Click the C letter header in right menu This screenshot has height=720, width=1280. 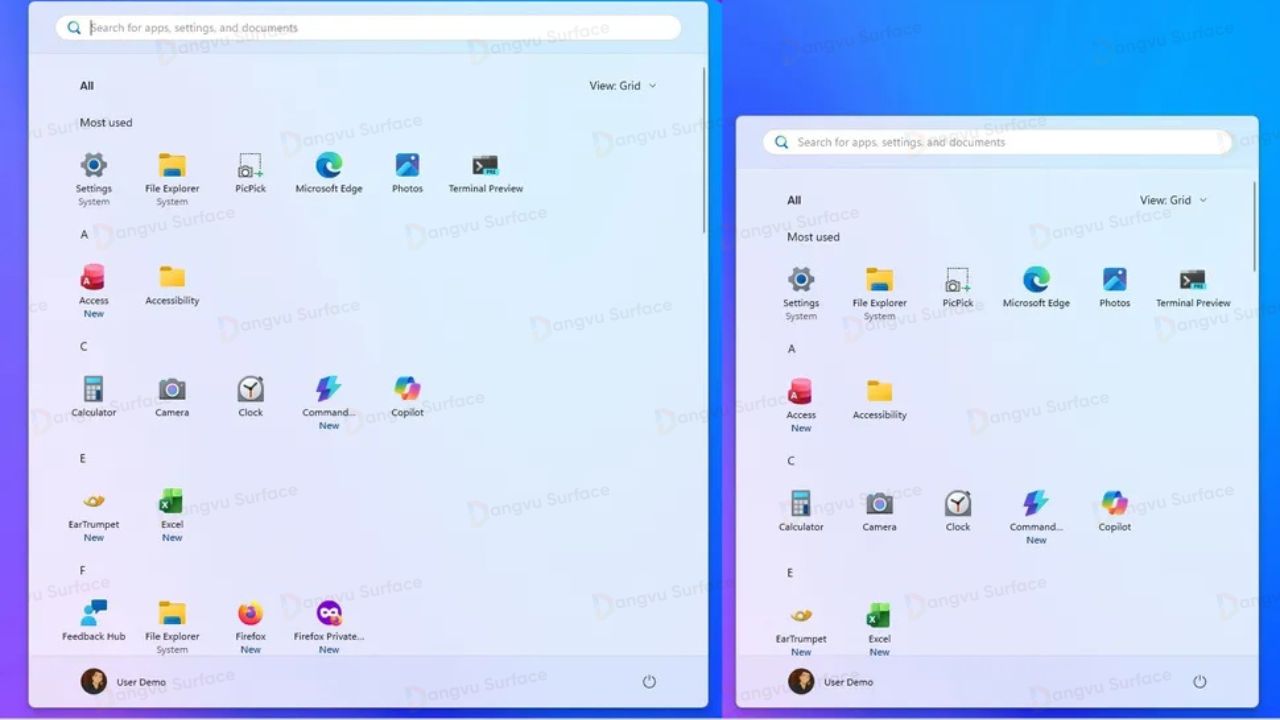[x=791, y=461]
